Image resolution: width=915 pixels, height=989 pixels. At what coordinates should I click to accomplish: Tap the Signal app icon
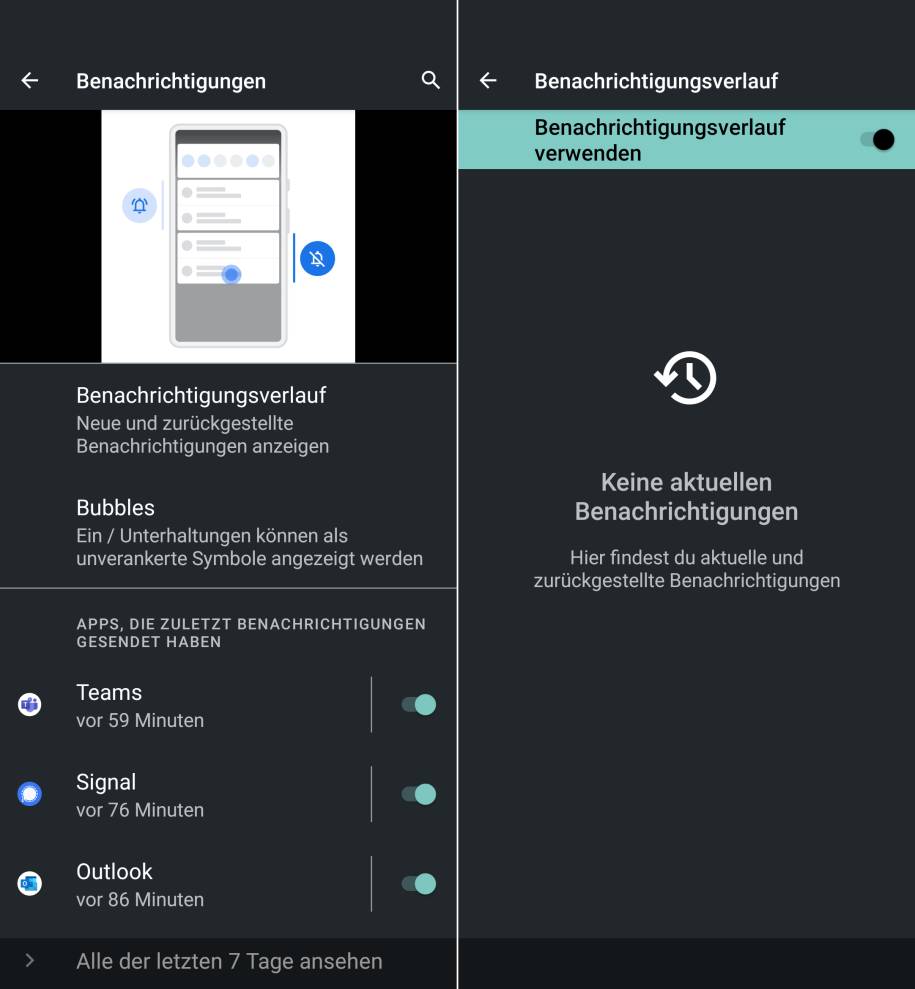tap(30, 794)
